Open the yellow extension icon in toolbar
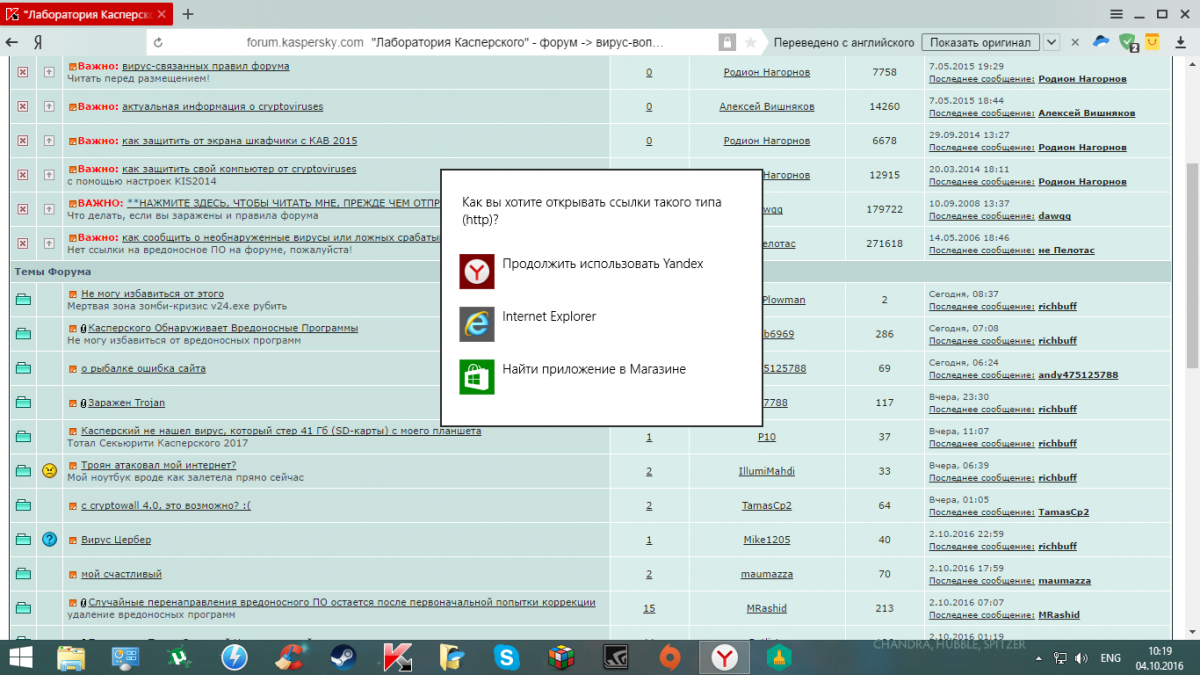Viewport: 1200px width, 675px height. pos(1153,42)
